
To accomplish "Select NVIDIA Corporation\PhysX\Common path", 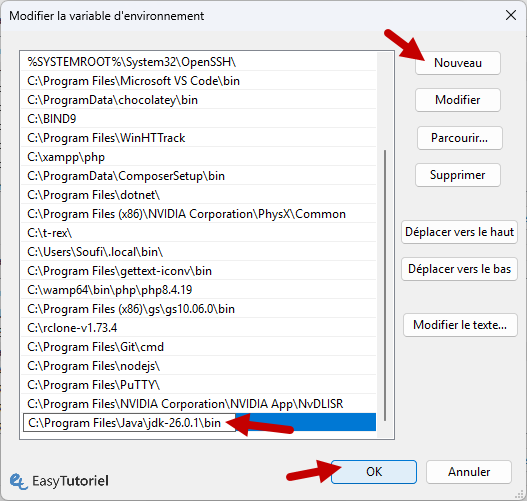I will tap(199, 214).
